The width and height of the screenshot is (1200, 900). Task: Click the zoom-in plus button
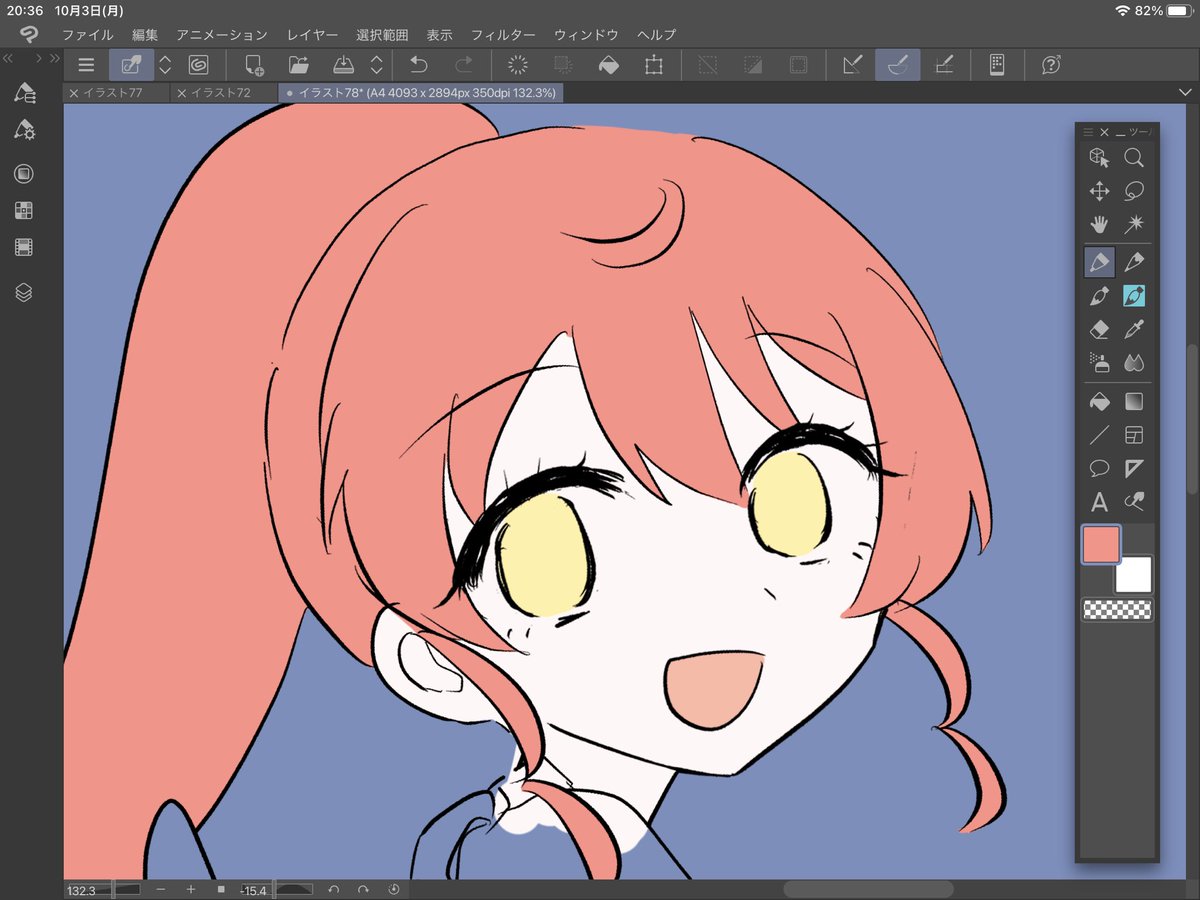191,889
